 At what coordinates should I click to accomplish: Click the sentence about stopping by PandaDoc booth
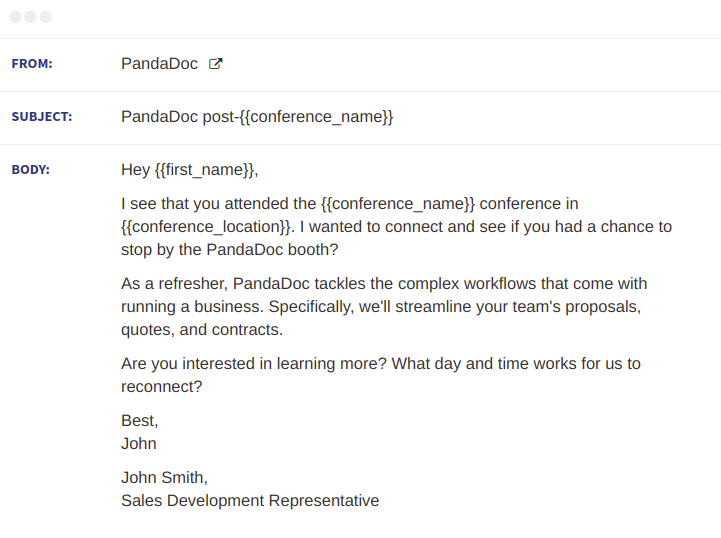(396, 238)
